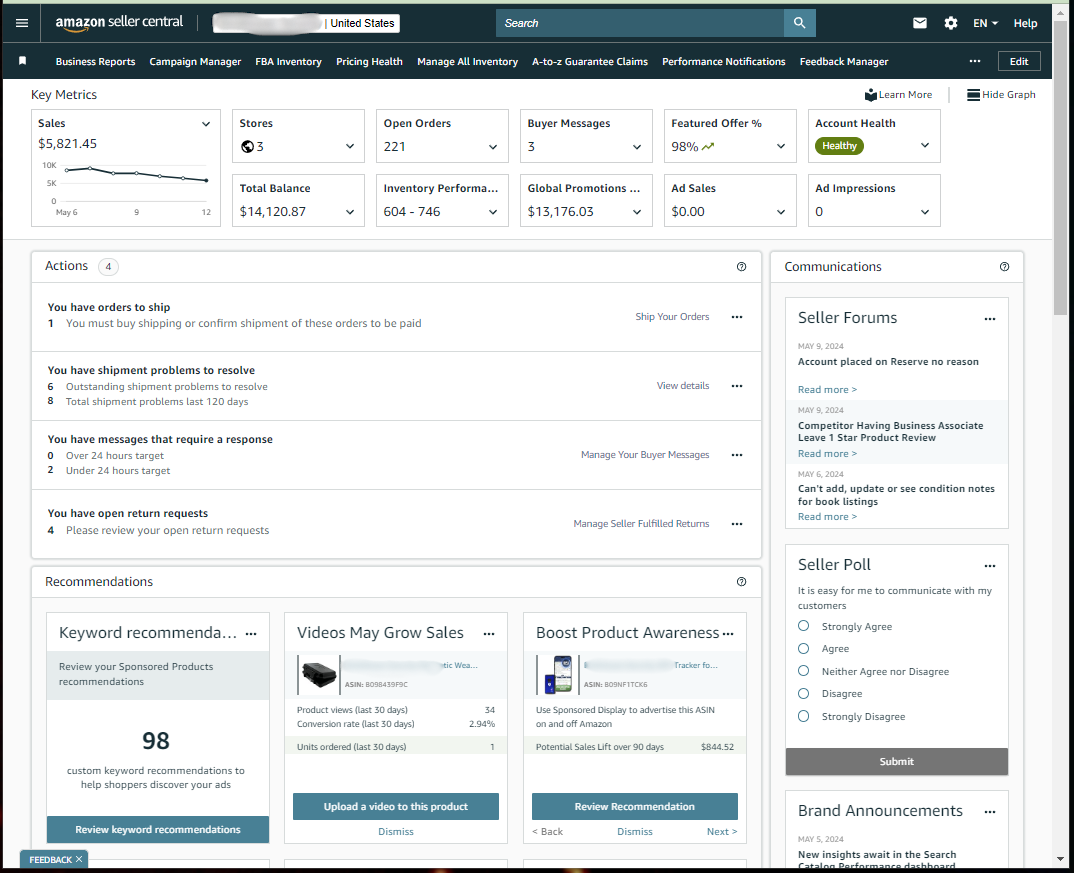Go to FBA Inventory
Image resolution: width=1074 pixels, height=873 pixels.
click(x=288, y=62)
